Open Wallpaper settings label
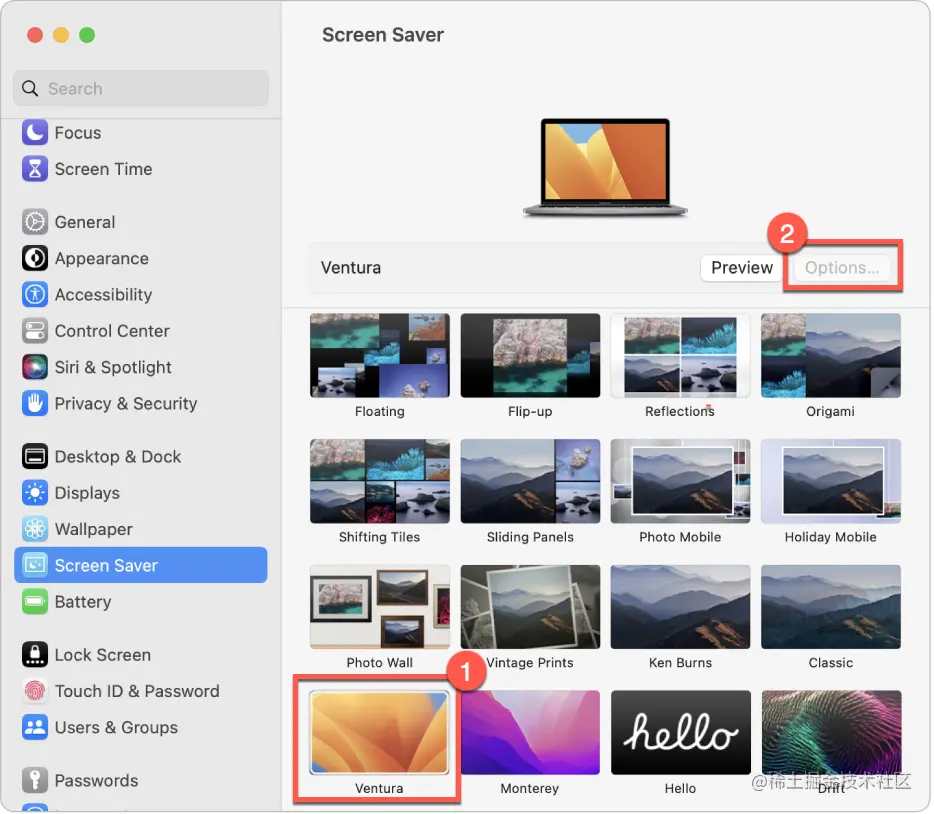The image size is (934, 814). pos(94,529)
